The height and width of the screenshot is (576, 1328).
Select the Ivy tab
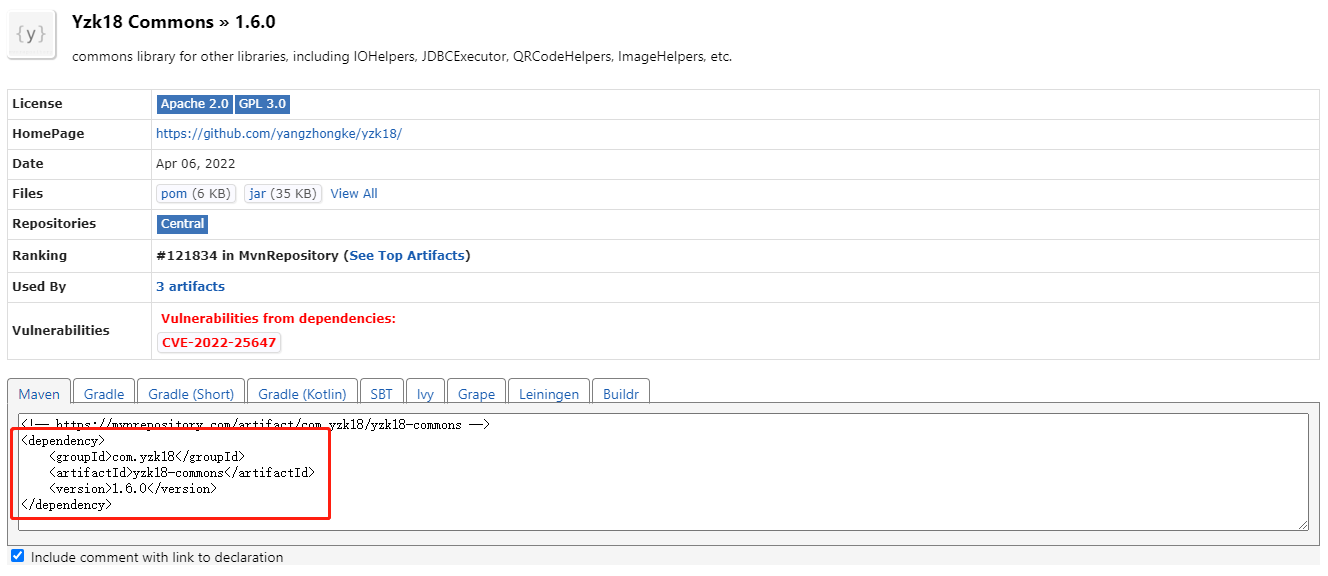click(x=425, y=394)
